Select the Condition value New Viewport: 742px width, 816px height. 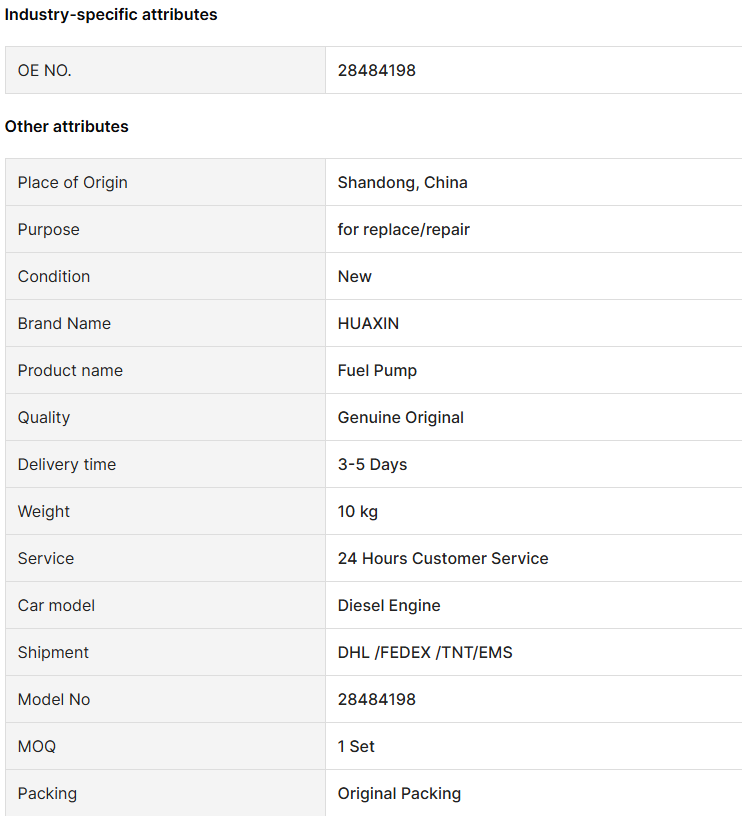354,276
